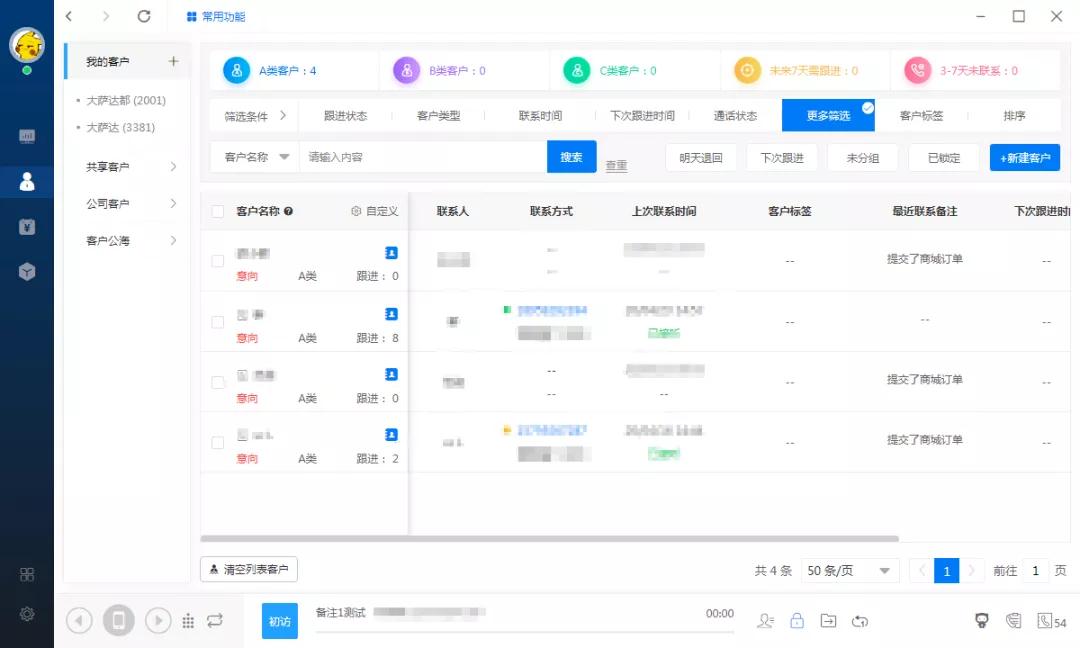
Task: Select the 我的客户 menu item
Action: 107,61
